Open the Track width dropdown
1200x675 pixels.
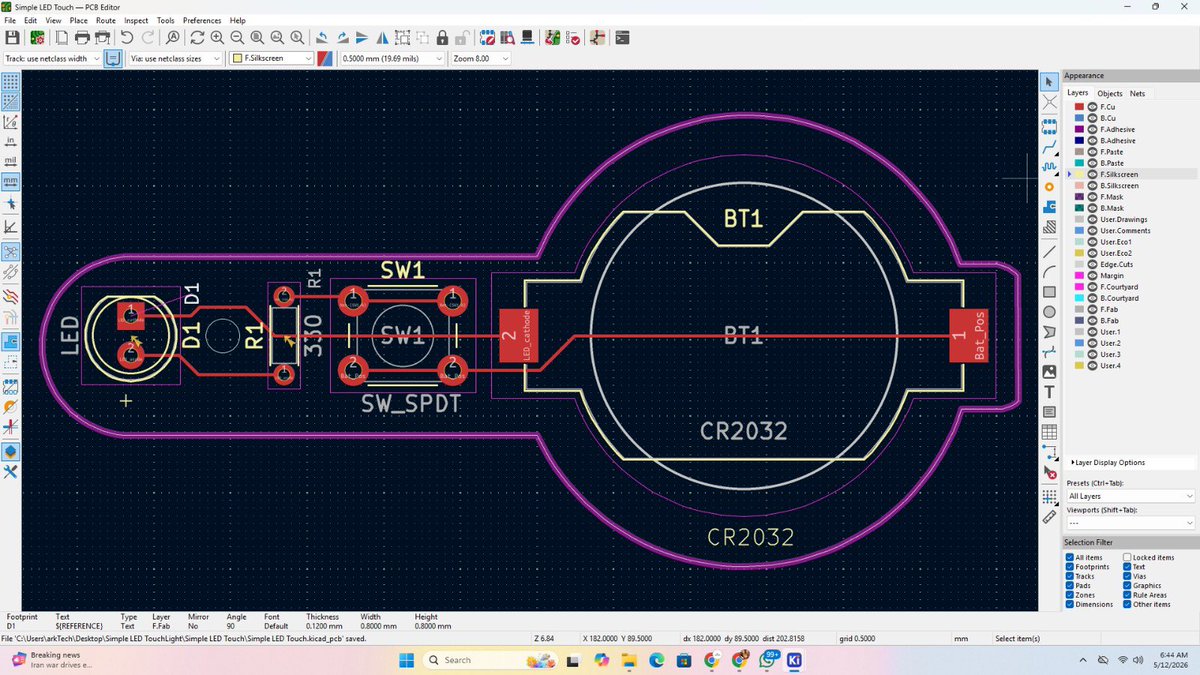52,58
